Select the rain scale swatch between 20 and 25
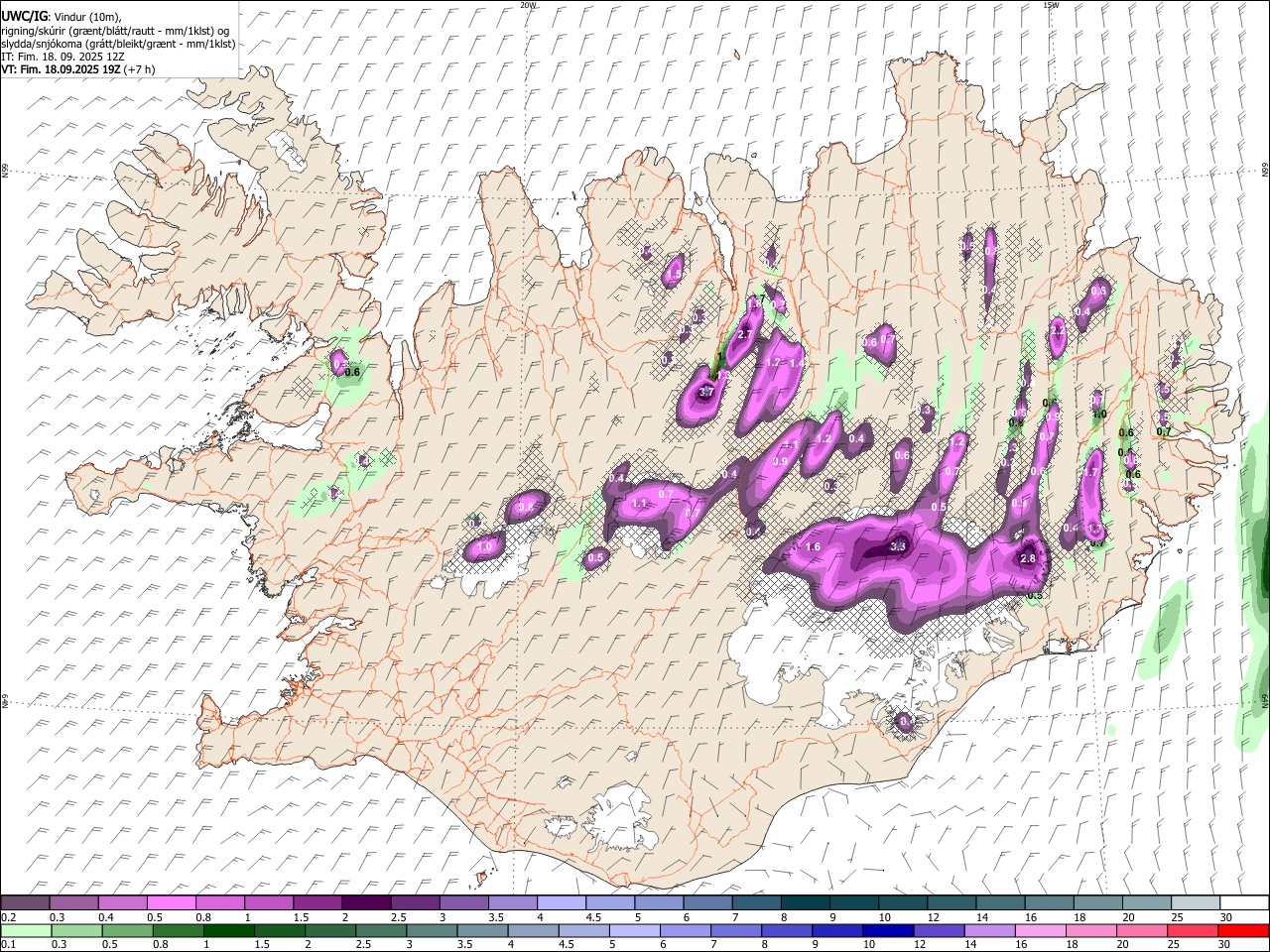This screenshot has height=952, width=1270. pos(1141,931)
